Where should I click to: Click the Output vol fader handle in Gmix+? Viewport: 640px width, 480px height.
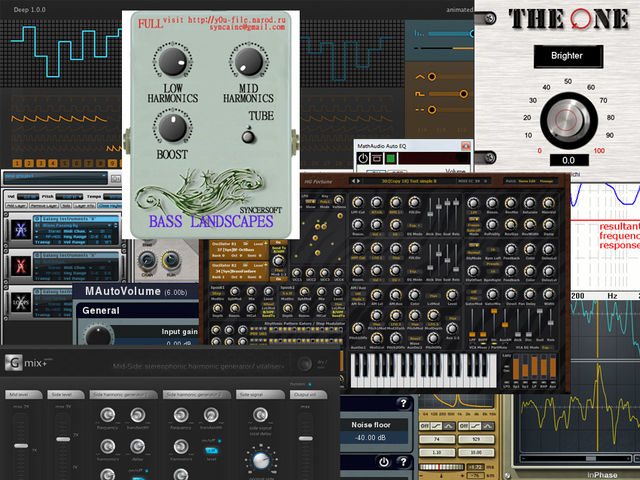[306, 438]
